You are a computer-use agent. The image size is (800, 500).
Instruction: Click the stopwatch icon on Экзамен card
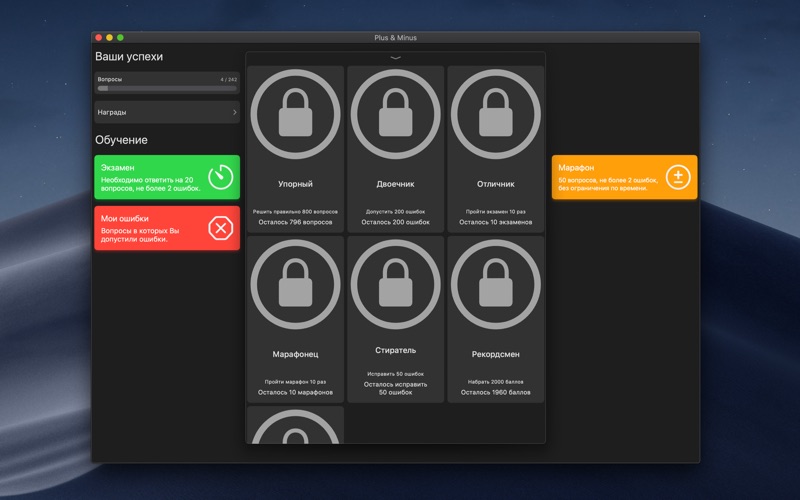pyautogui.click(x=220, y=177)
